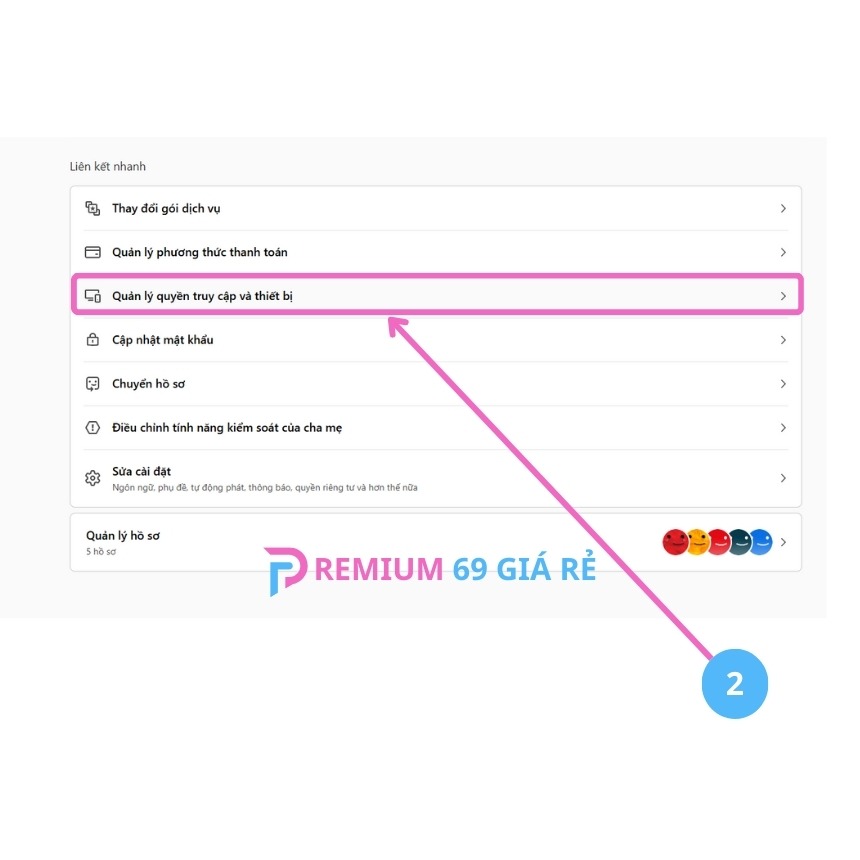Image resolution: width=860 pixels, height=860 pixels.
Task: Click the parental controls warning icon
Action: pos(93,428)
